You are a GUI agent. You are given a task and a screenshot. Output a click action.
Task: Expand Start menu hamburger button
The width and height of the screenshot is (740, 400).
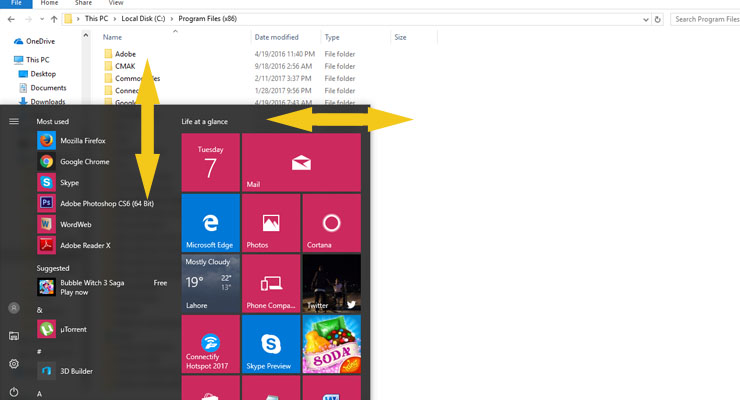coord(14,121)
